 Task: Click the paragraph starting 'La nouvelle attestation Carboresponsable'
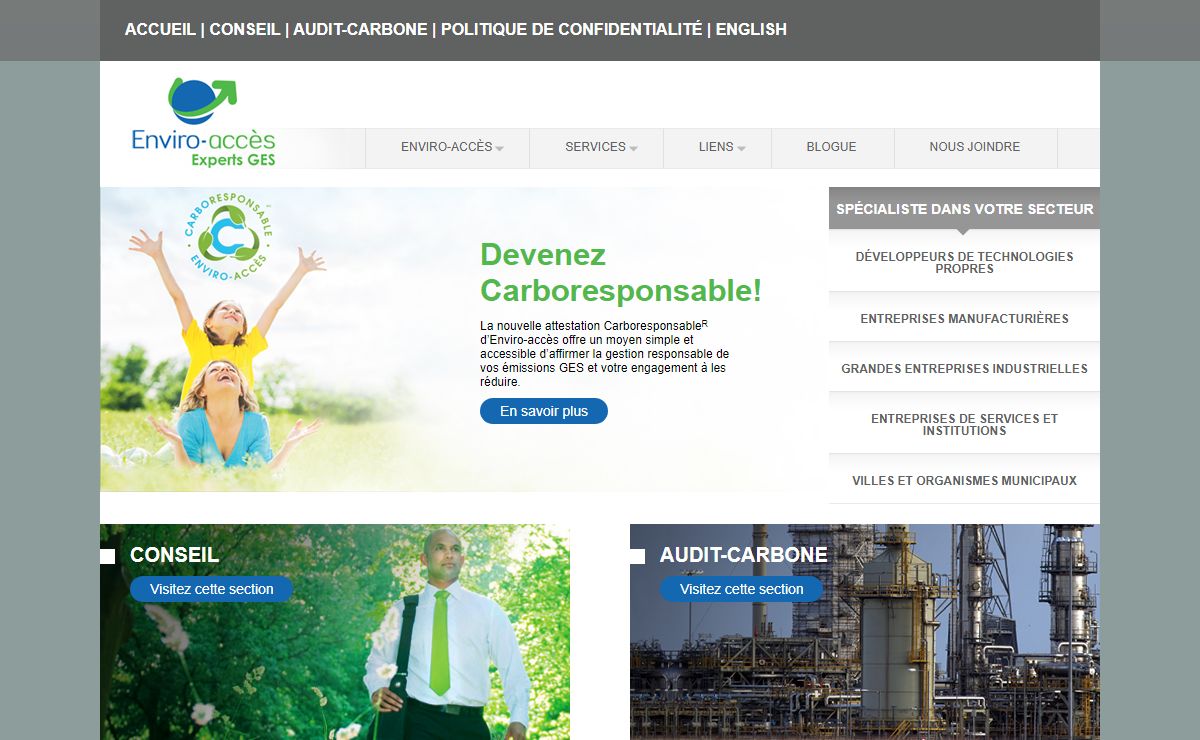click(x=605, y=353)
